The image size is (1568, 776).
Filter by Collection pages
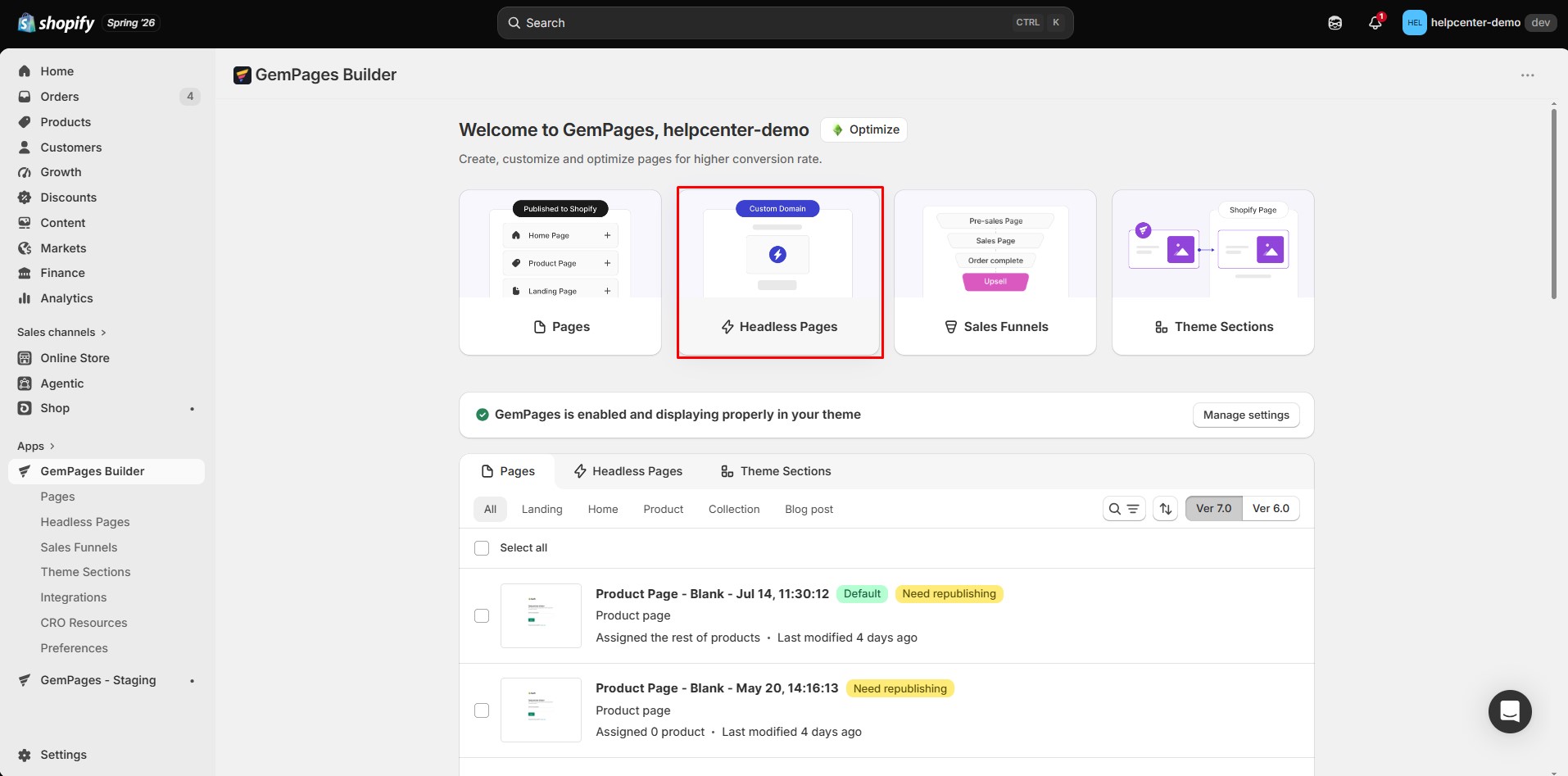[x=734, y=509]
